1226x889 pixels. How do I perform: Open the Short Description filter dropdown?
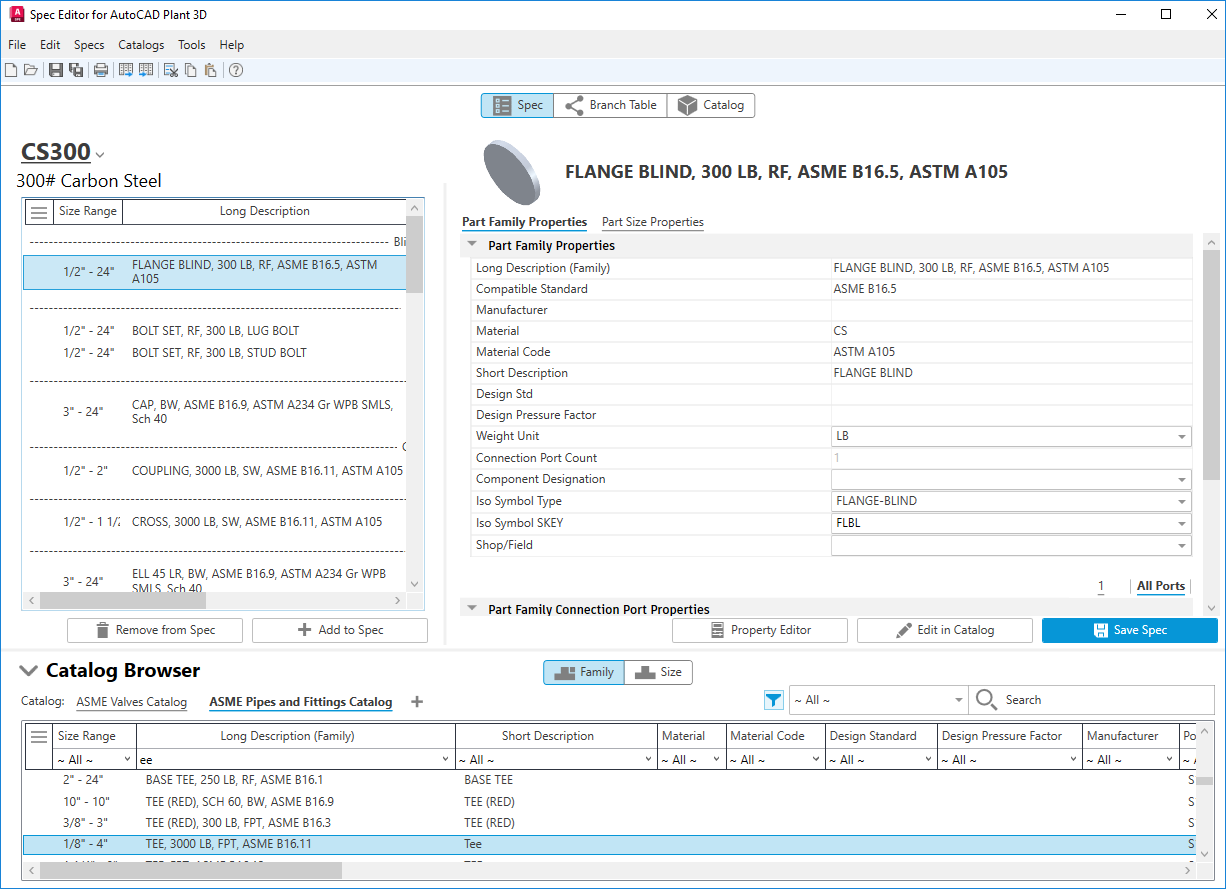(x=647, y=760)
